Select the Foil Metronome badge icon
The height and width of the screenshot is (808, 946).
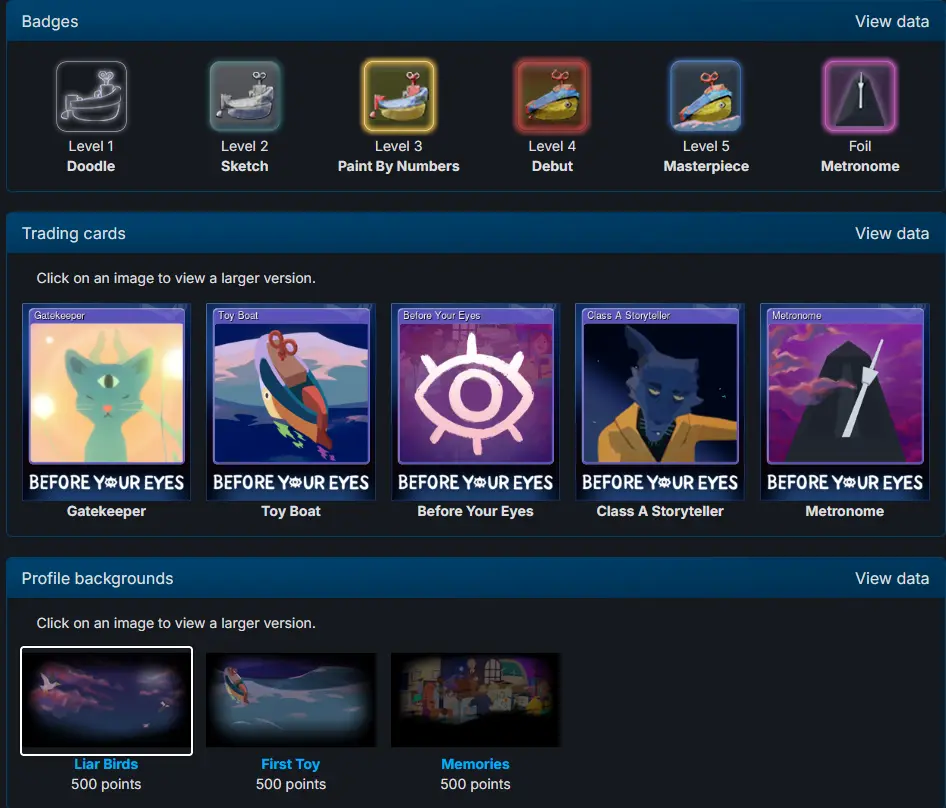point(860,97)
